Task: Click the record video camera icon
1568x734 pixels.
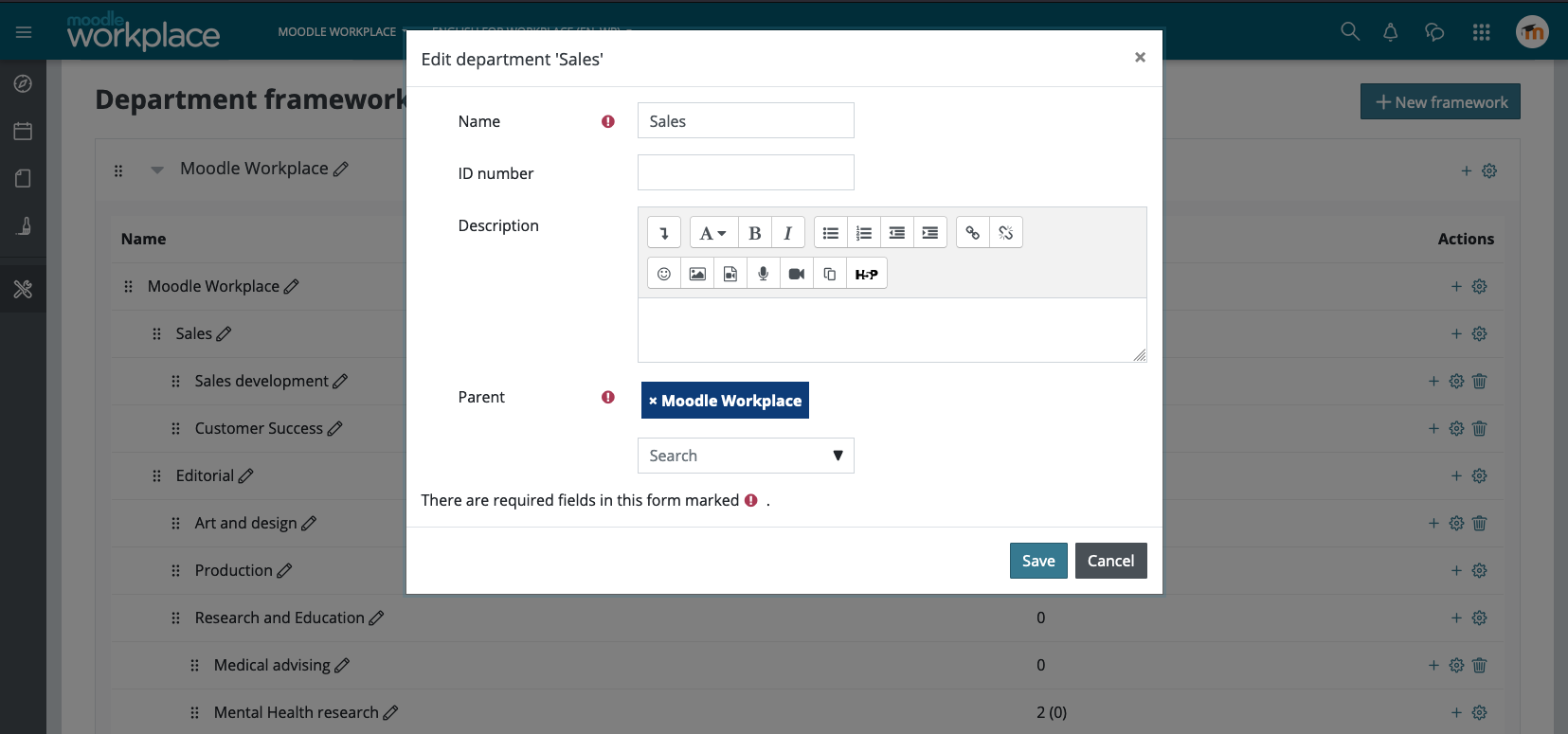Action: tap(797, 274)
